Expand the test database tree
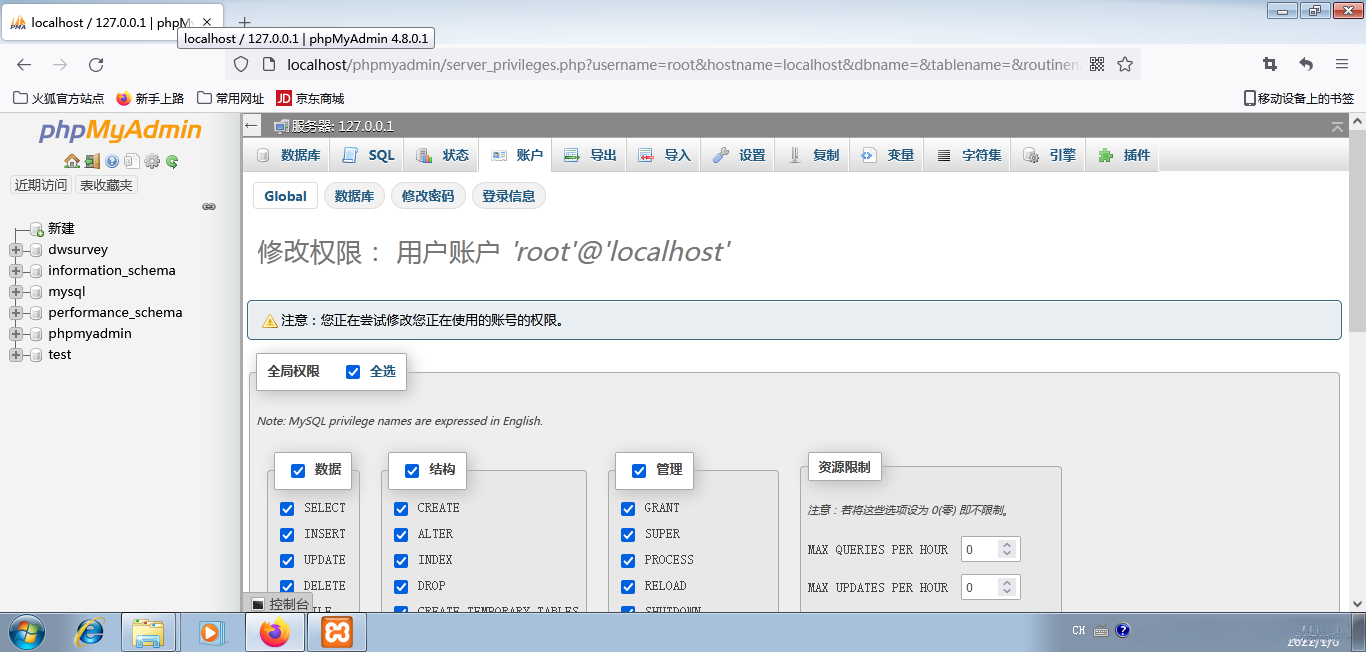 point(16,355)
